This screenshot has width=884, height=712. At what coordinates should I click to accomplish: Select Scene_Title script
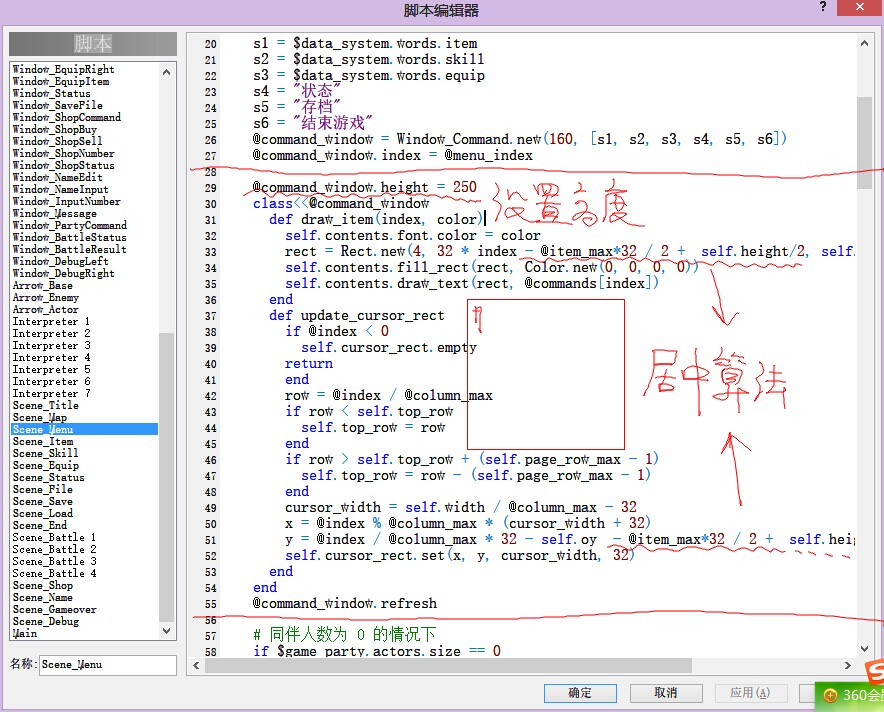point(46,405)
